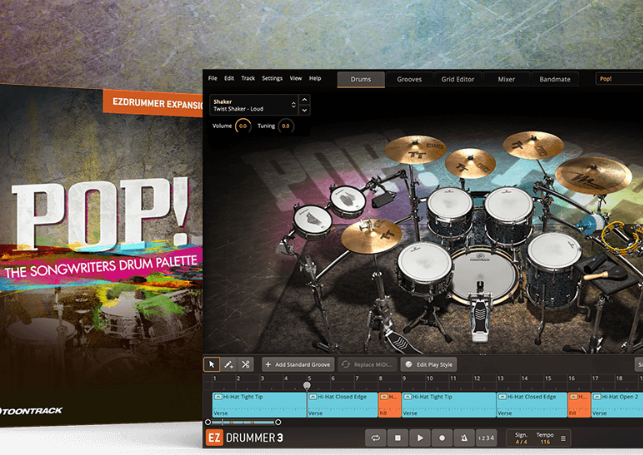The image size is (643, 455).
Task: Select the arrow pointer tool
Action: (212, 364)
